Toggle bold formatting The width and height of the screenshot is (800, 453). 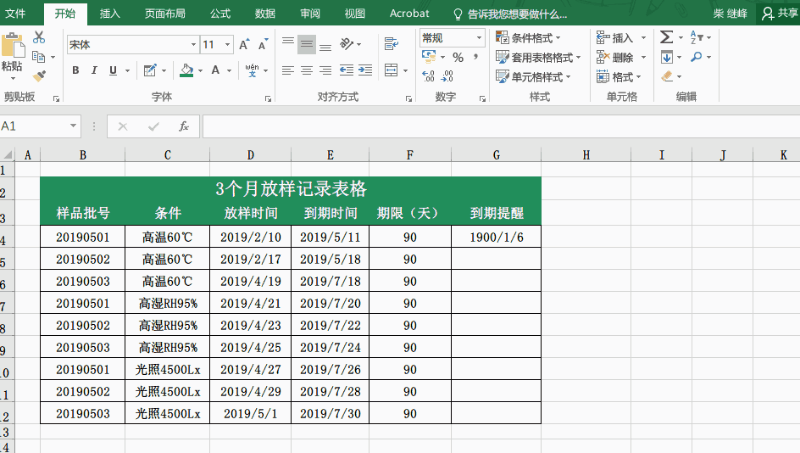click(75, 71)
